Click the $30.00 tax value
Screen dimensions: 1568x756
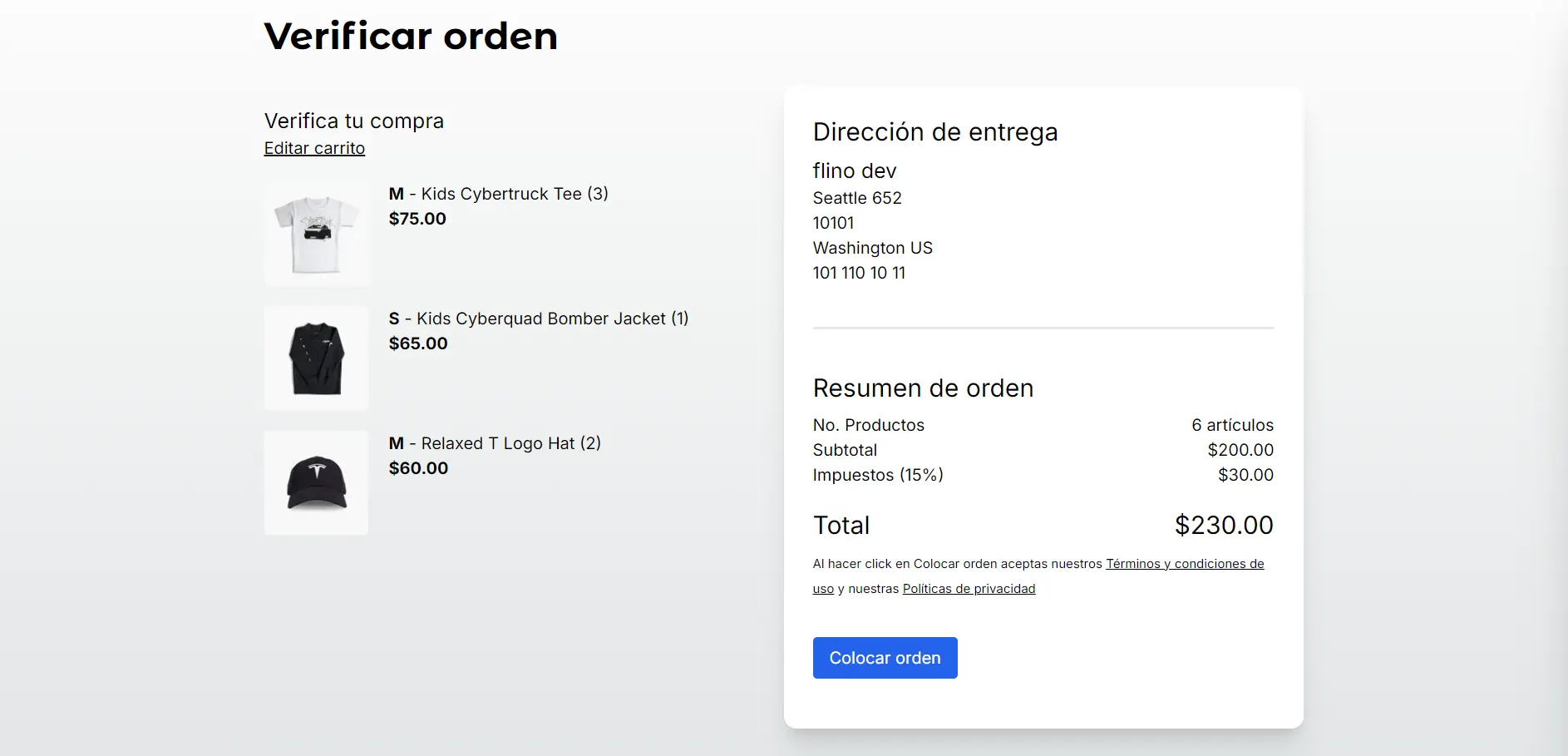point(1245,475)
